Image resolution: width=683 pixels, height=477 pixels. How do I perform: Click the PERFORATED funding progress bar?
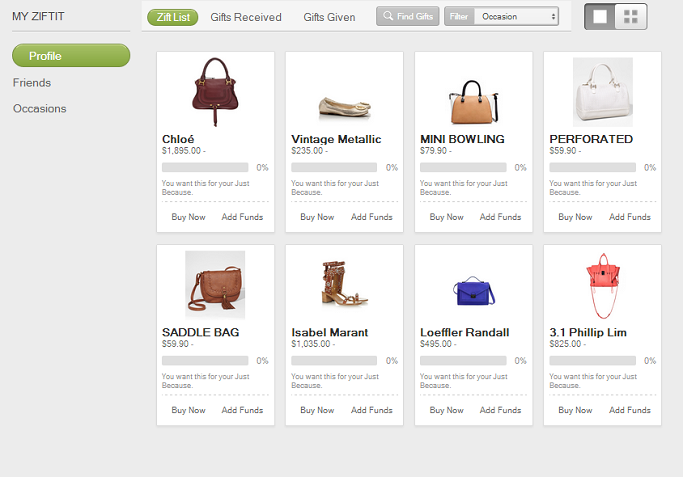tap(592, 167)
